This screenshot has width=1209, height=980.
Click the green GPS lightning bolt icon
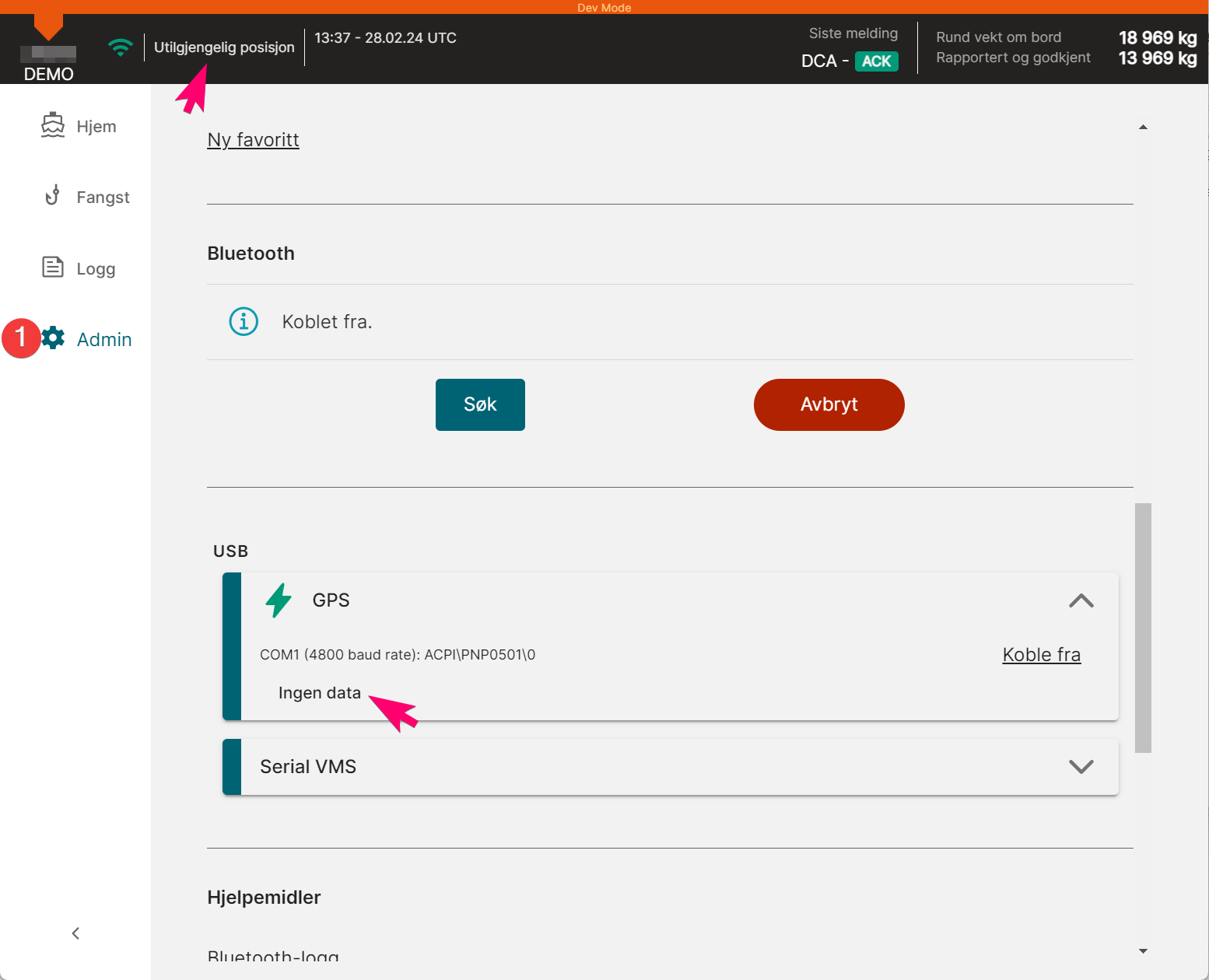279,600
